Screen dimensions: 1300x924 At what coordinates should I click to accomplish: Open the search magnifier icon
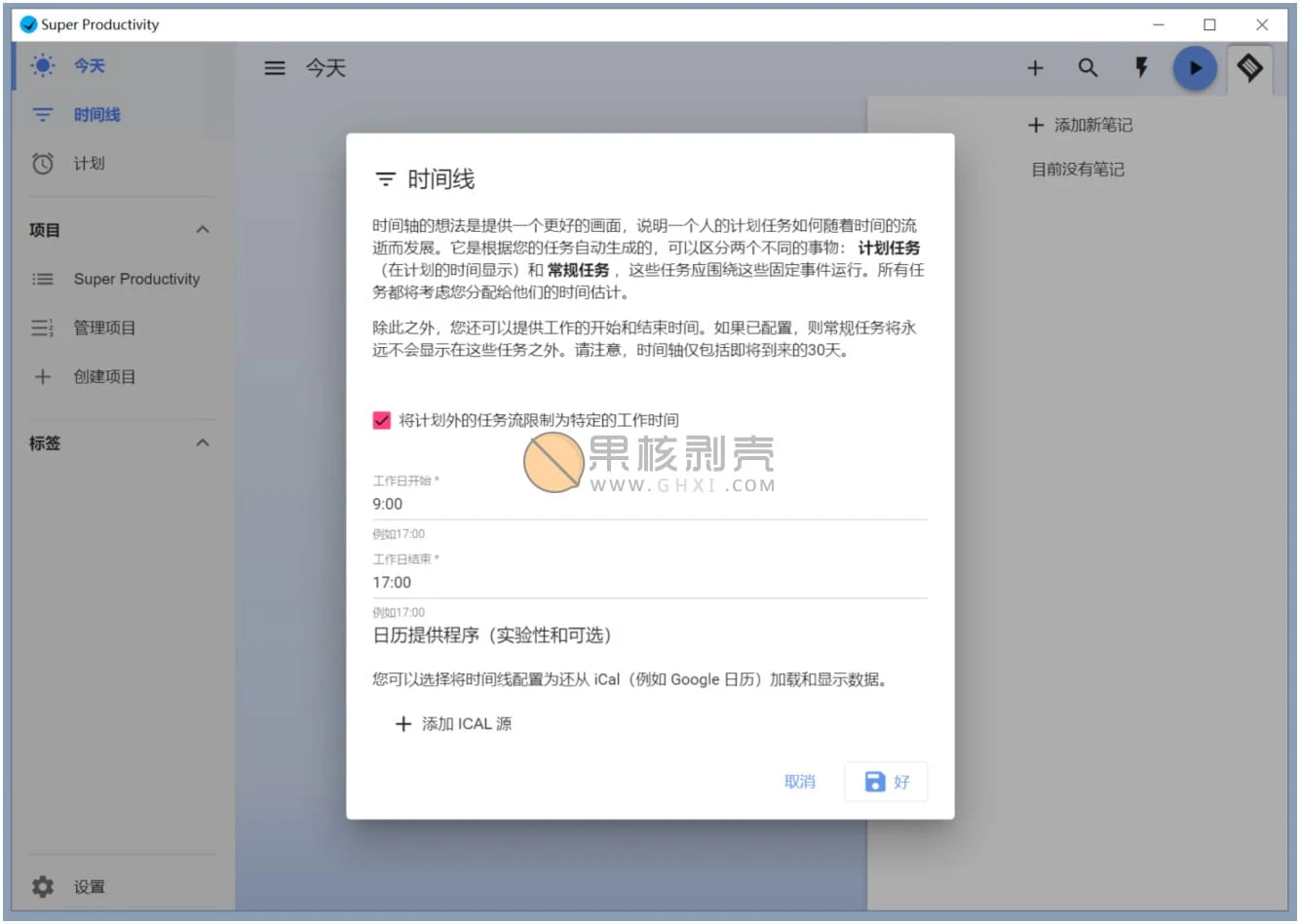(1088, 68)
